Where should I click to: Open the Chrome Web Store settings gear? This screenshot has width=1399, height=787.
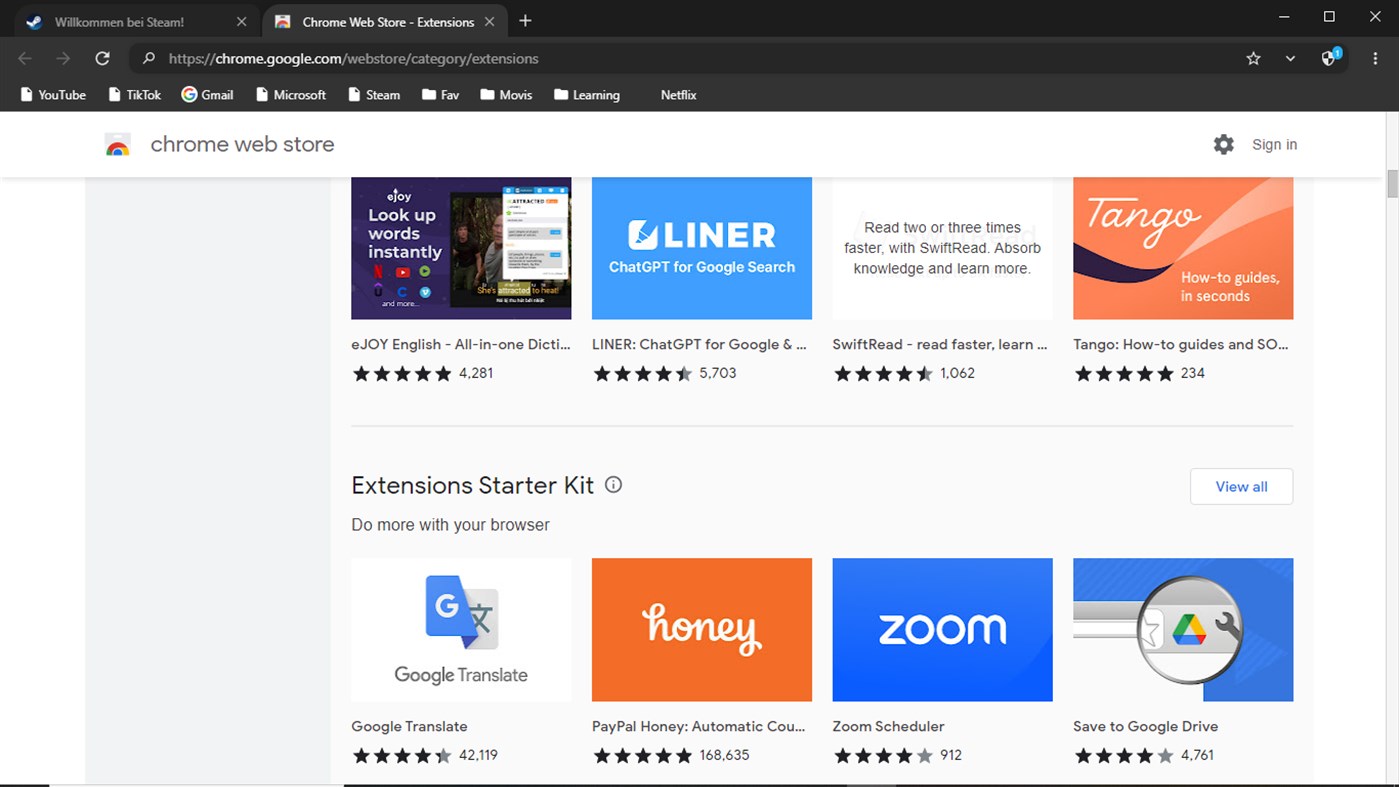point(1224,144)
